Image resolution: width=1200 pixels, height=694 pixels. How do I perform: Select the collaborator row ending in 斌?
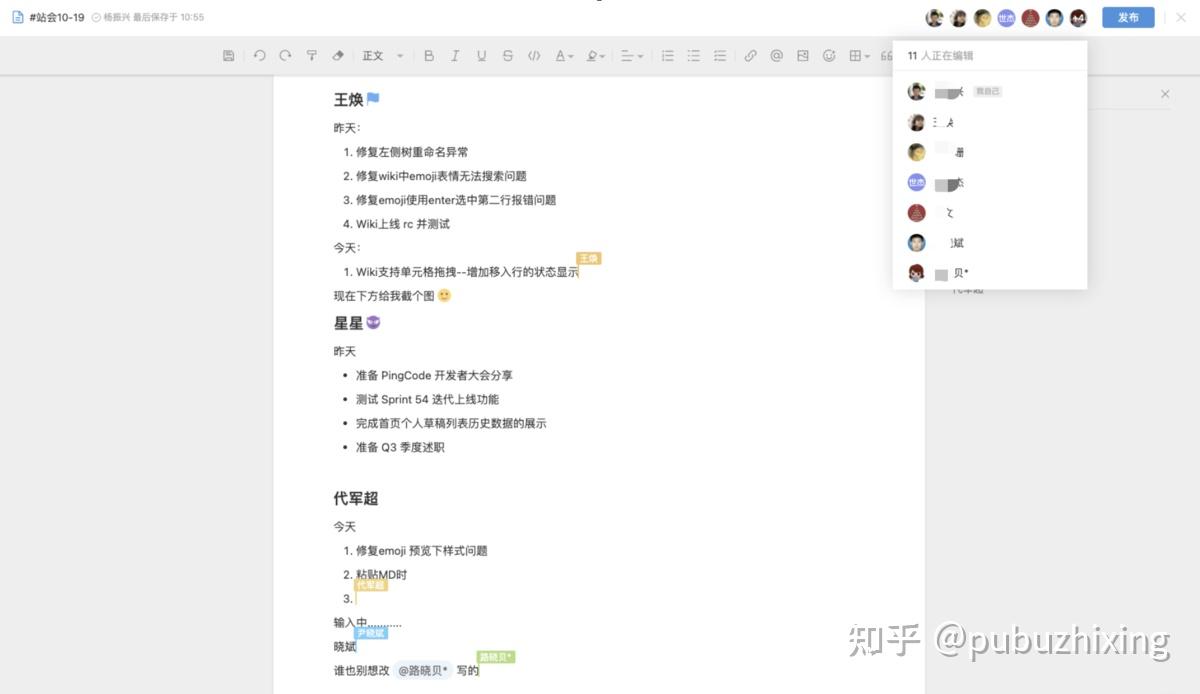click(990, 243)
